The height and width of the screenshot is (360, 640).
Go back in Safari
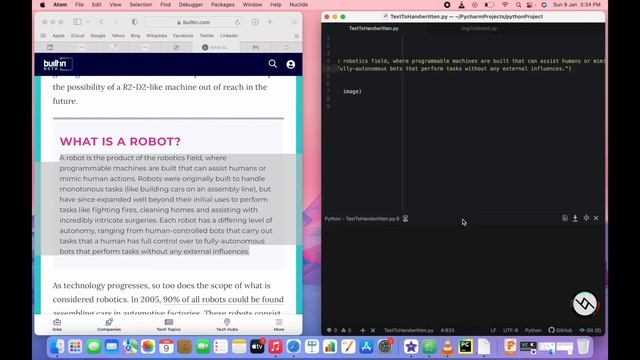102,22
